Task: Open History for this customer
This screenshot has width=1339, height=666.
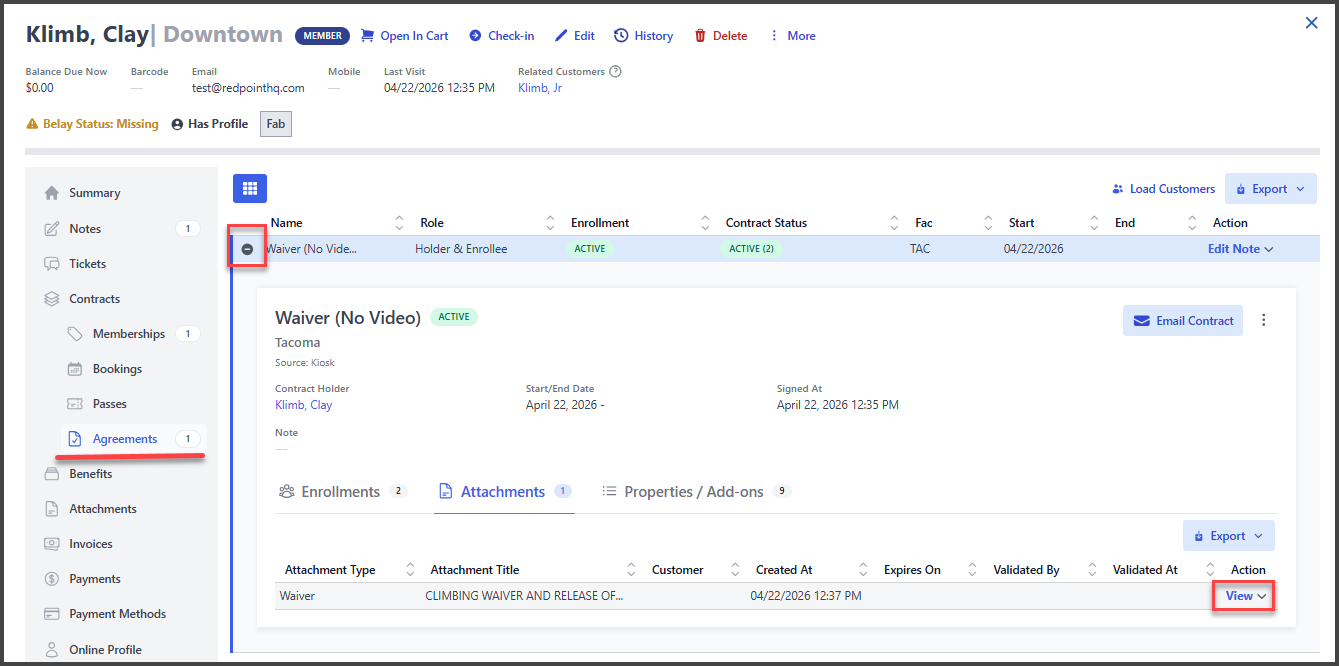Action: coord(643,36)
